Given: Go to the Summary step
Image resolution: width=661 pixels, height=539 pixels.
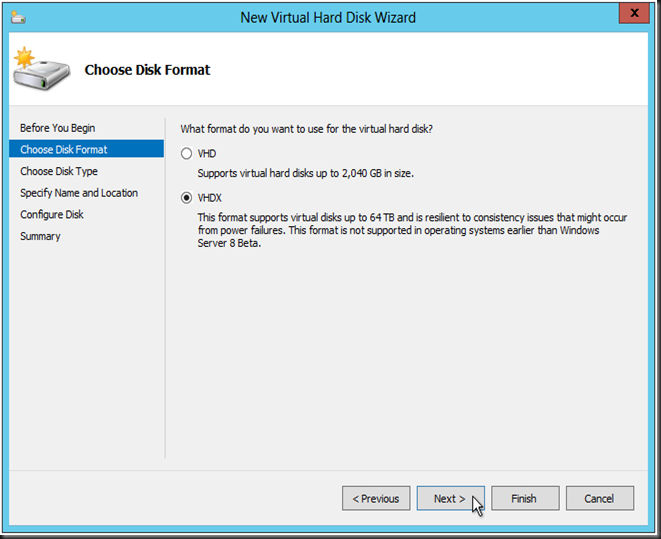Looking at the screenshot, I should click(x=40, y=236).
